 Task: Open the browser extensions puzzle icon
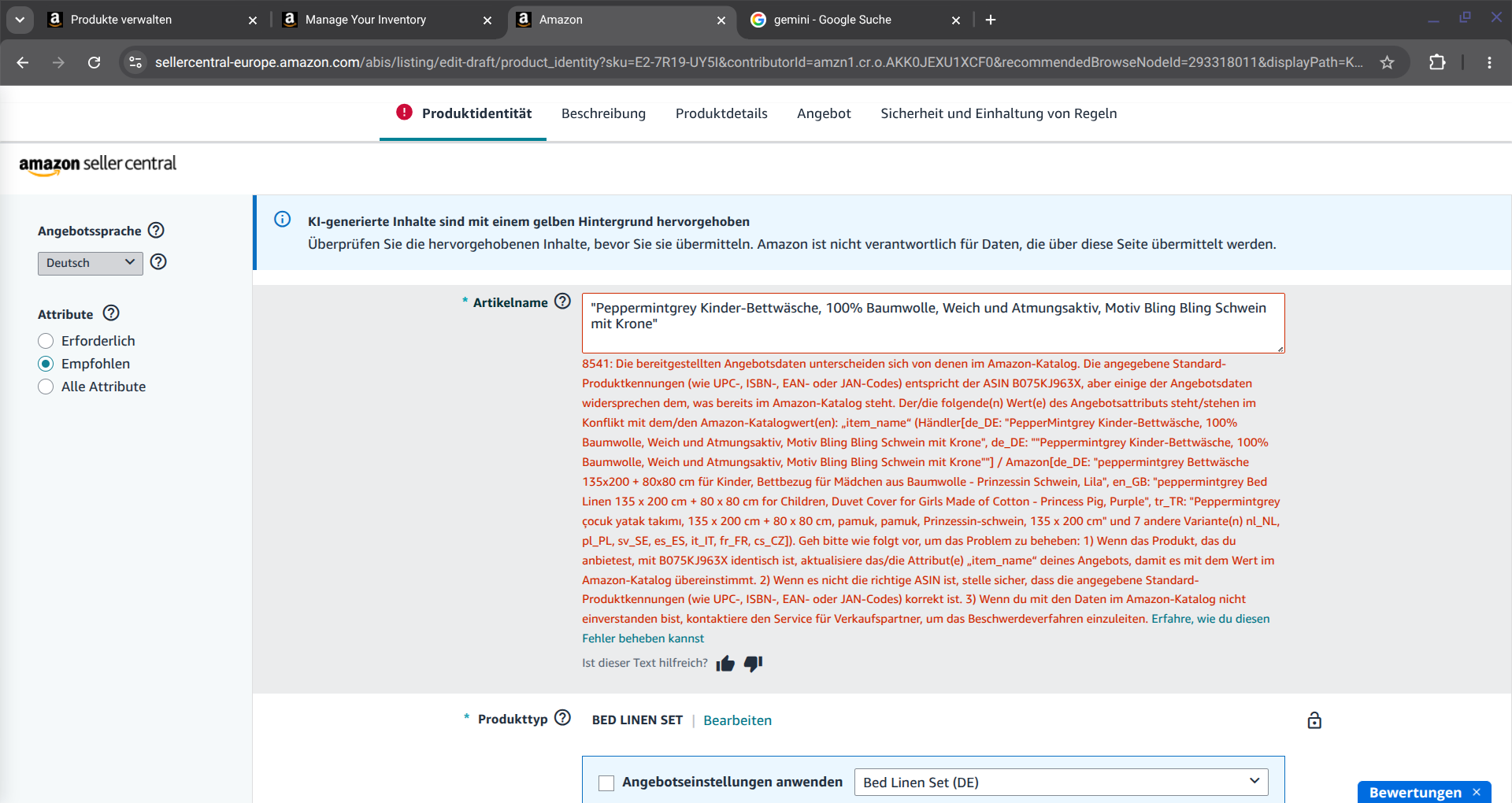(x=1437, y=62)
